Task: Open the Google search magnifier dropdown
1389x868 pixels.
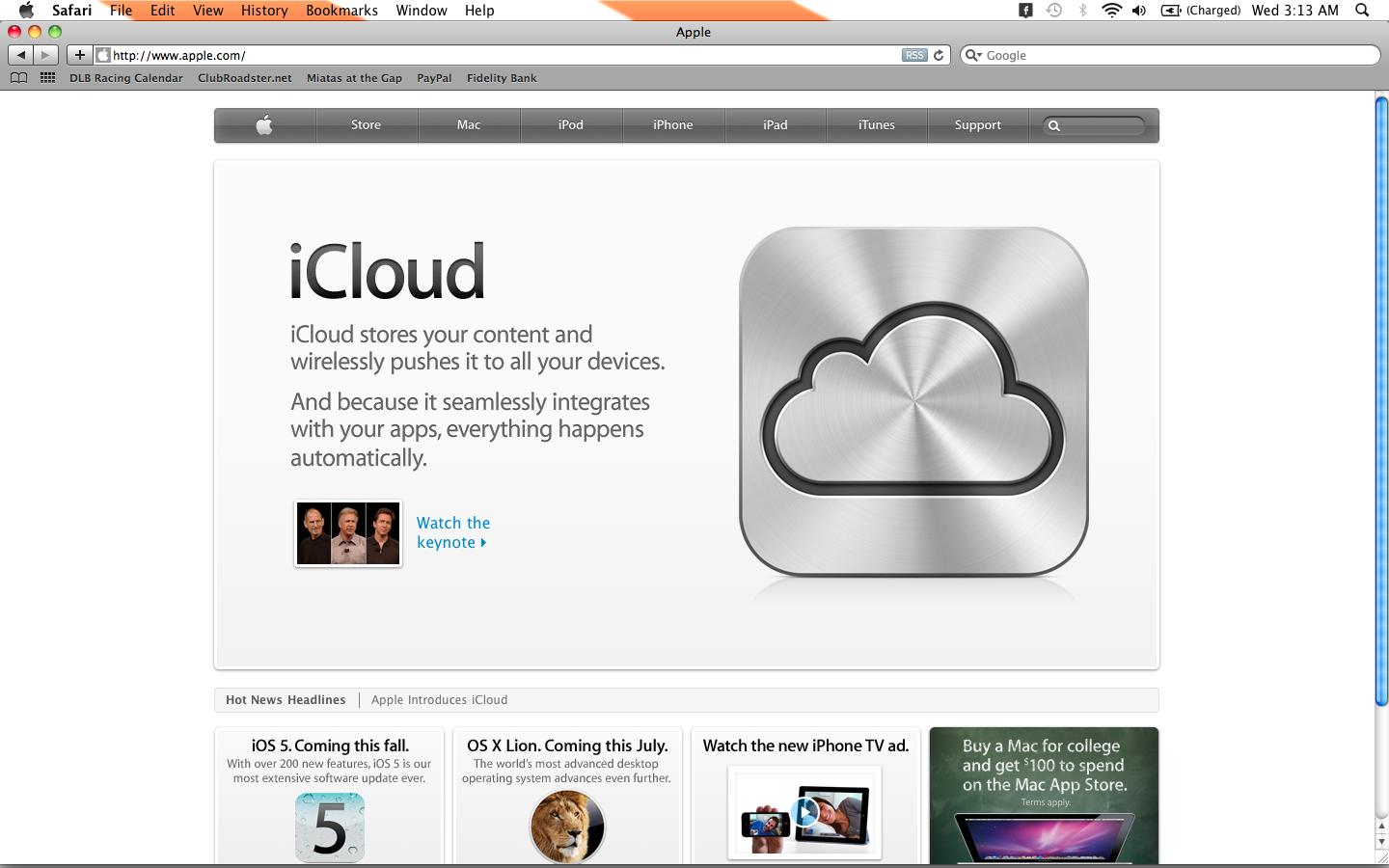Action: coord(974,55)
